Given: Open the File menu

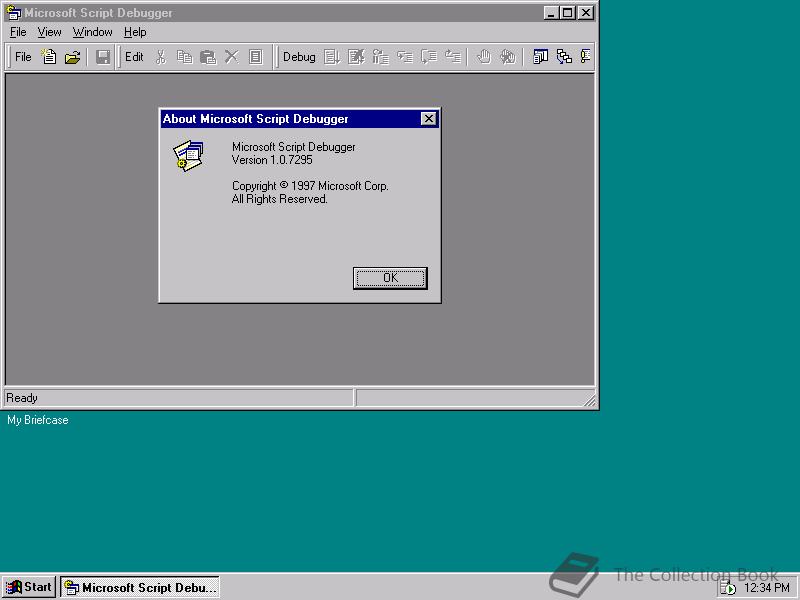Looking at the screenshot, I should click(x=18, y=32).
